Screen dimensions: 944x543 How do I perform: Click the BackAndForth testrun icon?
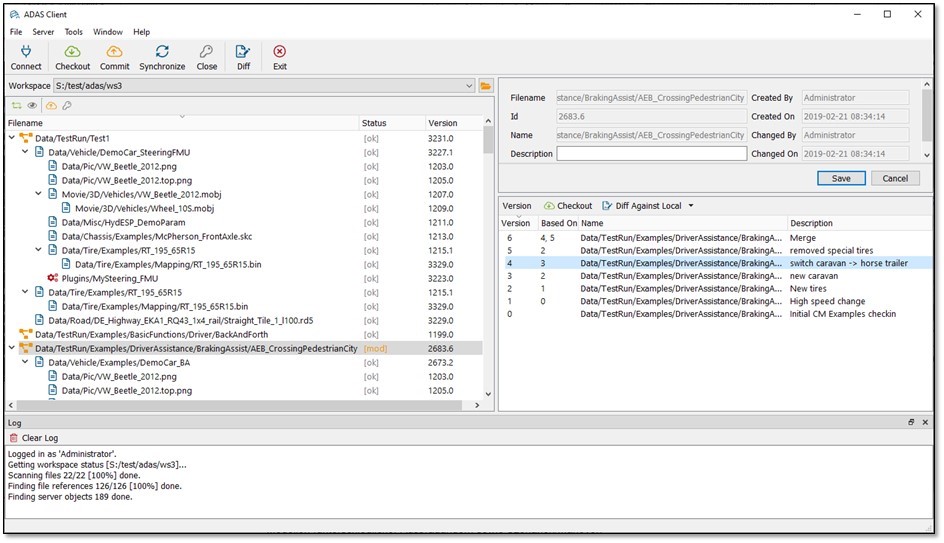26,334
